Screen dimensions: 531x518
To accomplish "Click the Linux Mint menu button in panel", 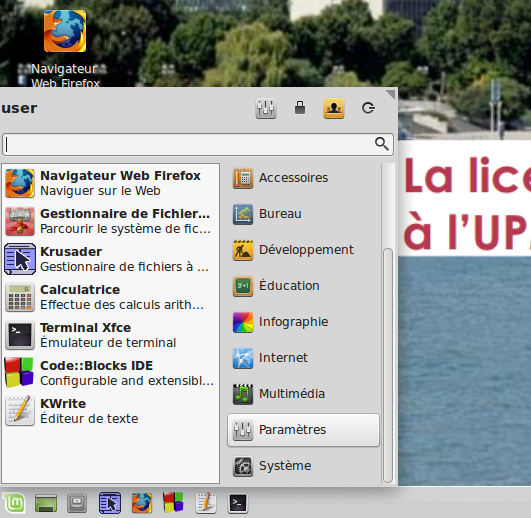I will 14,503.
